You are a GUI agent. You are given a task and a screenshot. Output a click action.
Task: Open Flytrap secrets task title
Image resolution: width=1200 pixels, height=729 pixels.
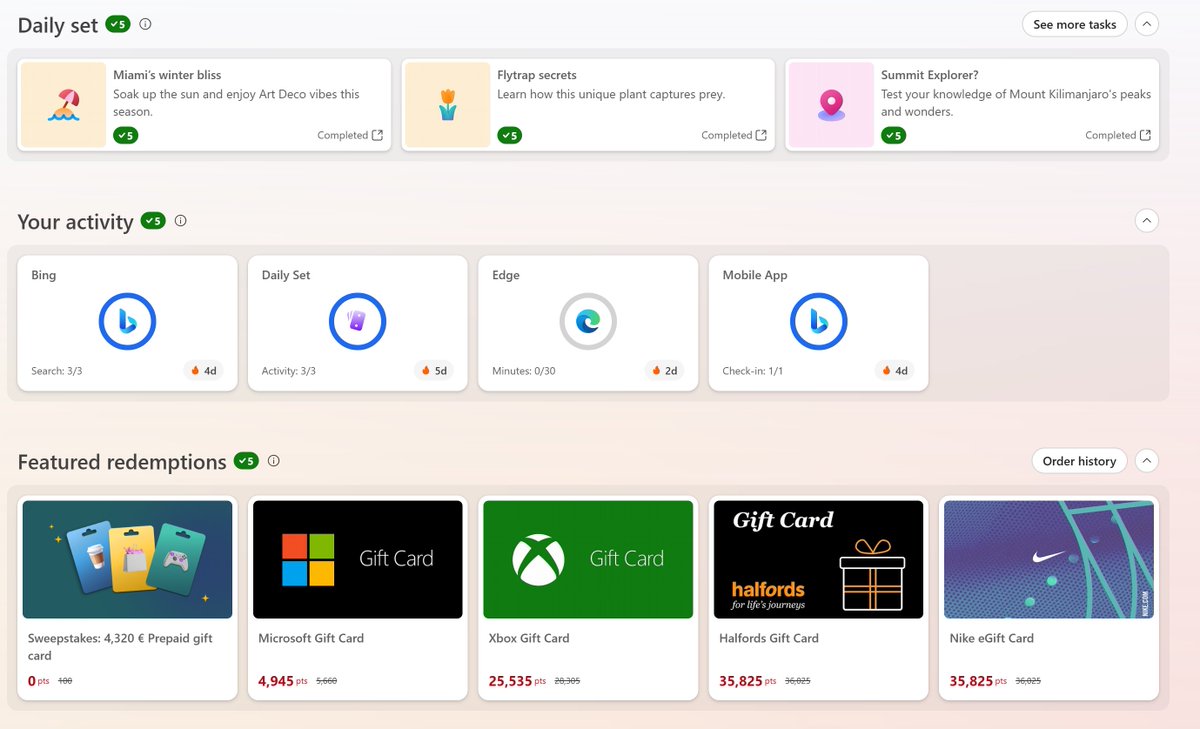click(537, 75)
